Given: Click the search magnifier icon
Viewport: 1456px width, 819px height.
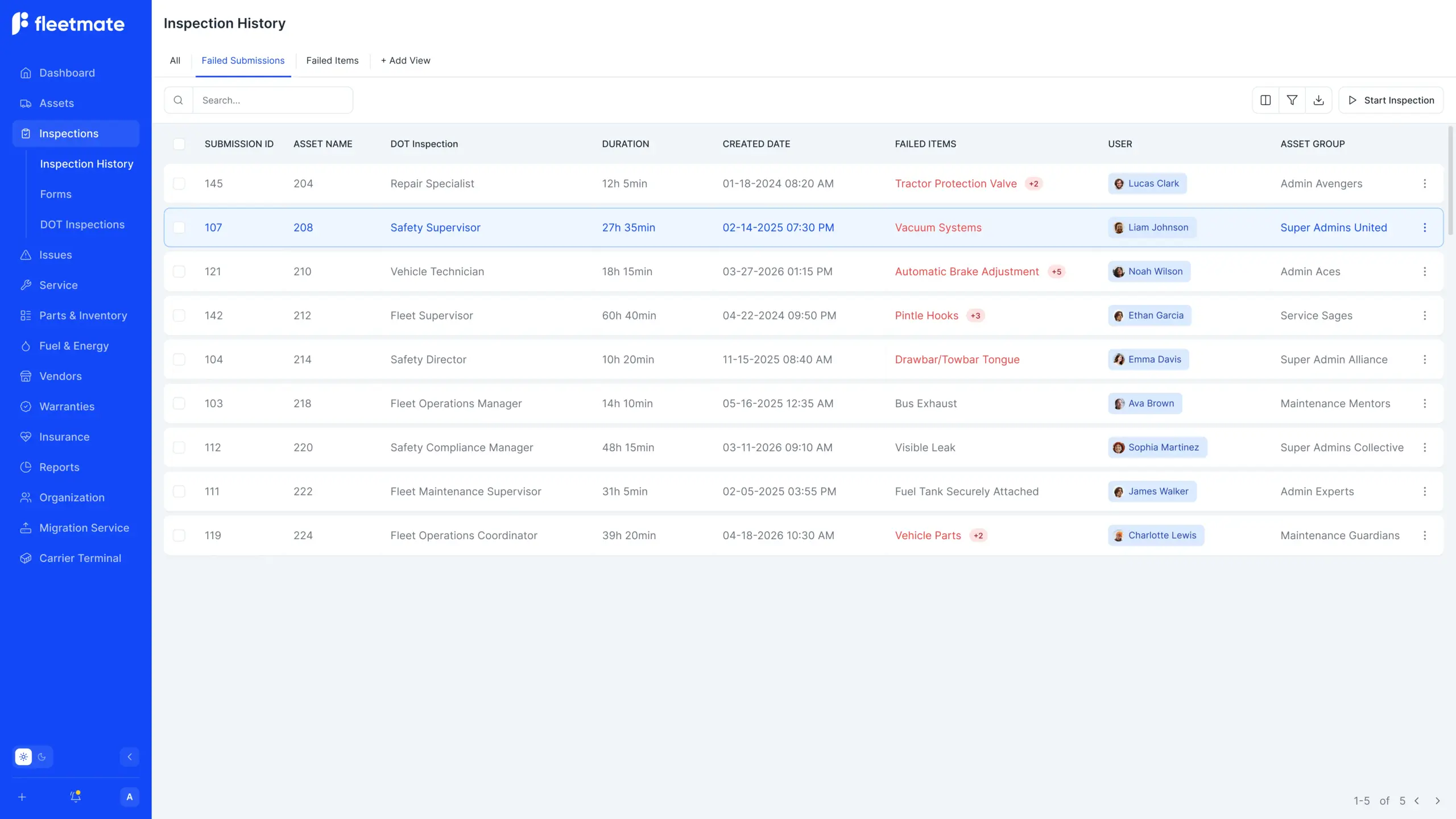Looking at the screenshot, I should pyautogui.click(x=178, y=100).
